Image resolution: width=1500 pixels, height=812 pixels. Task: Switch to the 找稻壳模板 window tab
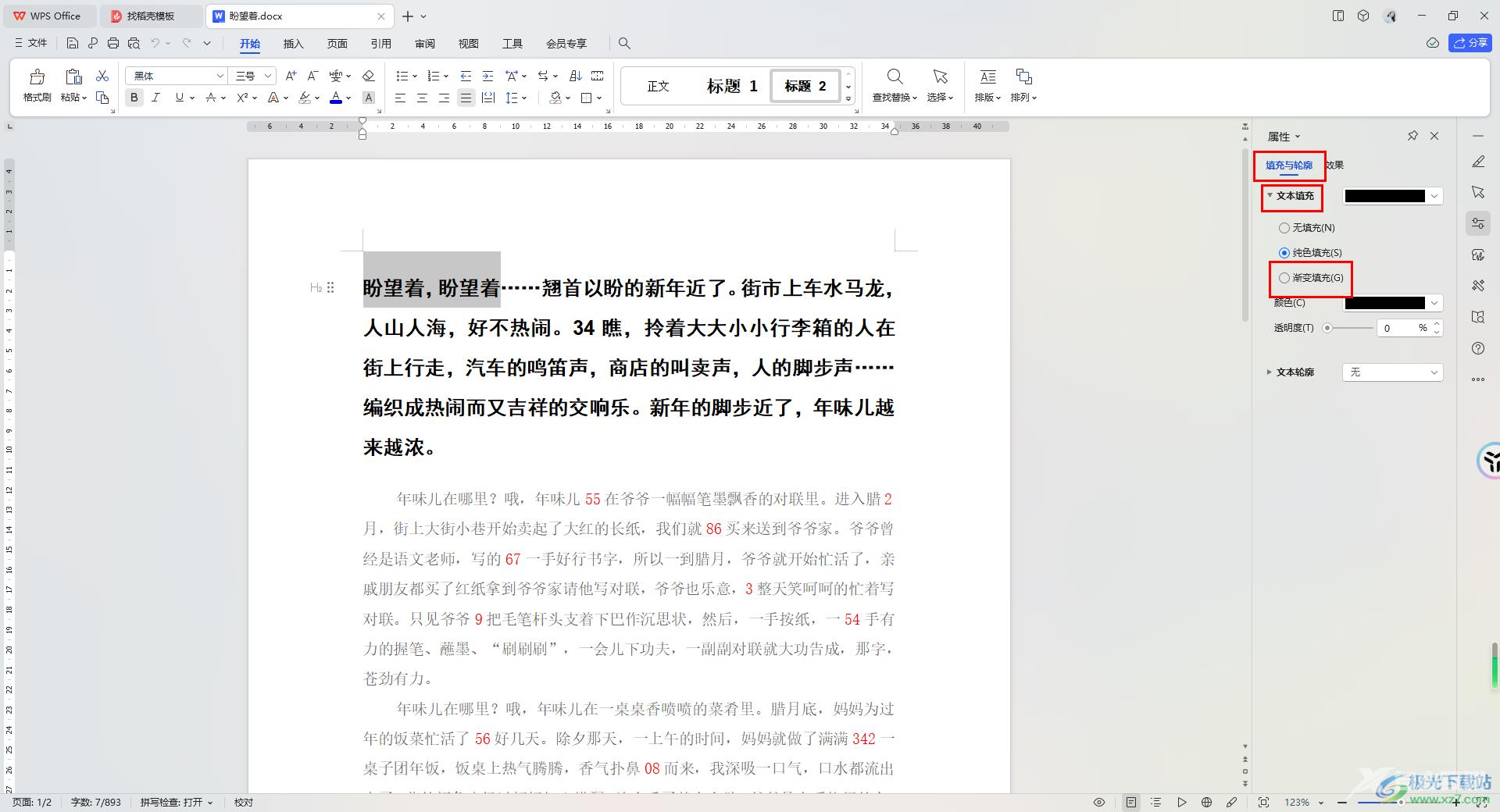(150, 16)
